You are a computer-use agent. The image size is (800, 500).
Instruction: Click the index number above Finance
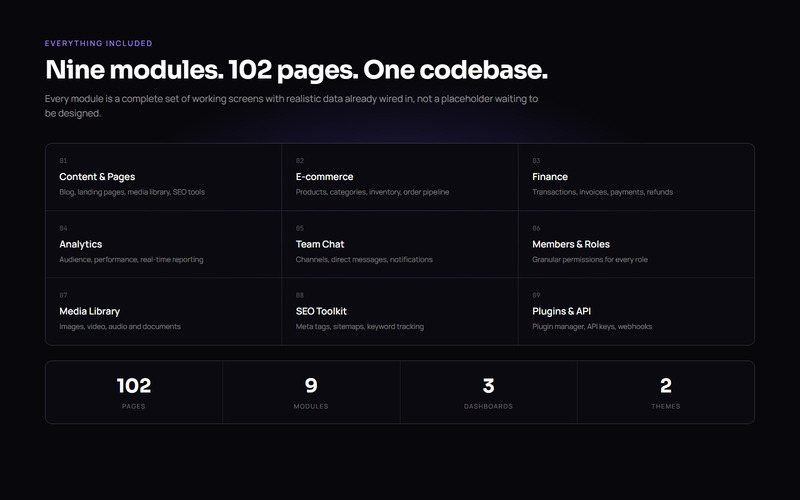[x=536, y=161]
